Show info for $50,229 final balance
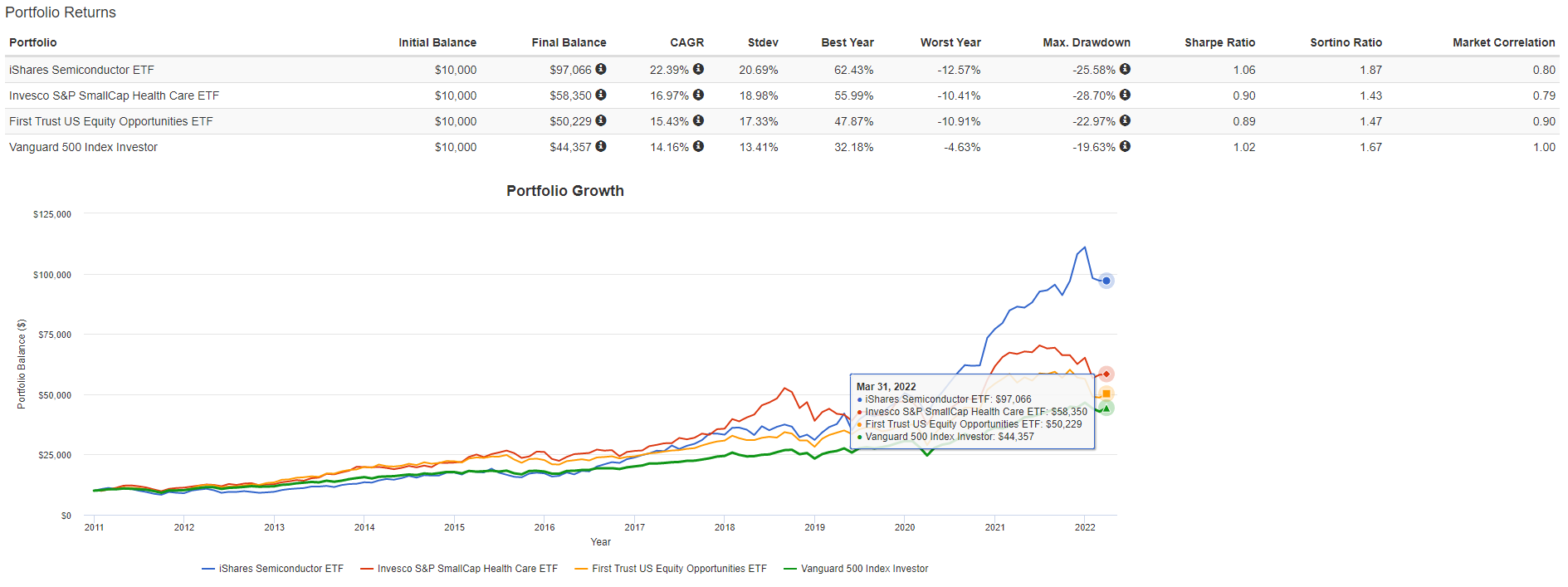Screen dimensions: 1568x587 [601, 121]
